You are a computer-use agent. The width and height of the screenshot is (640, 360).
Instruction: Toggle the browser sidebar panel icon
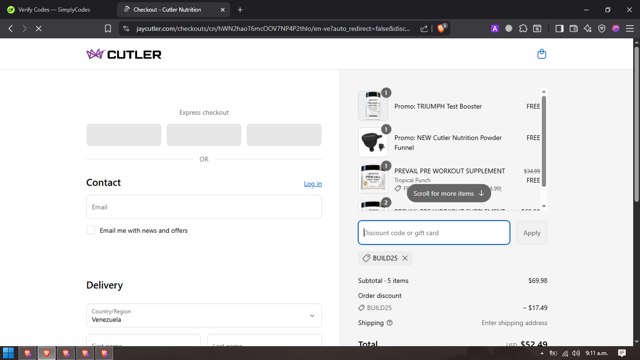pos(559,29)
